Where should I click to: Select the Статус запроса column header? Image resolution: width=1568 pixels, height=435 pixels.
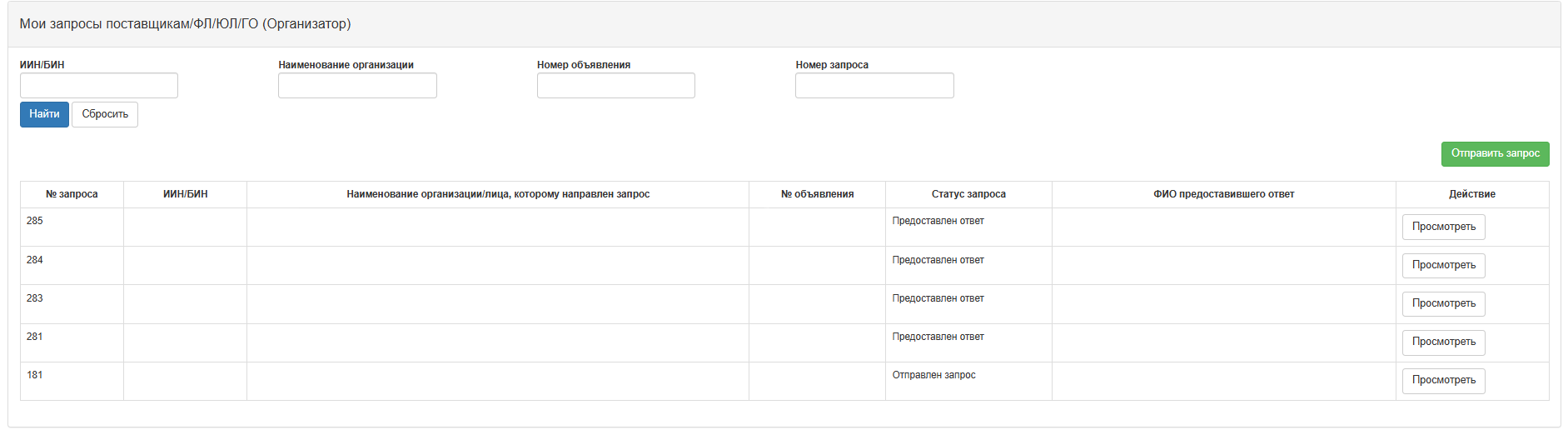tap(968, 194)
